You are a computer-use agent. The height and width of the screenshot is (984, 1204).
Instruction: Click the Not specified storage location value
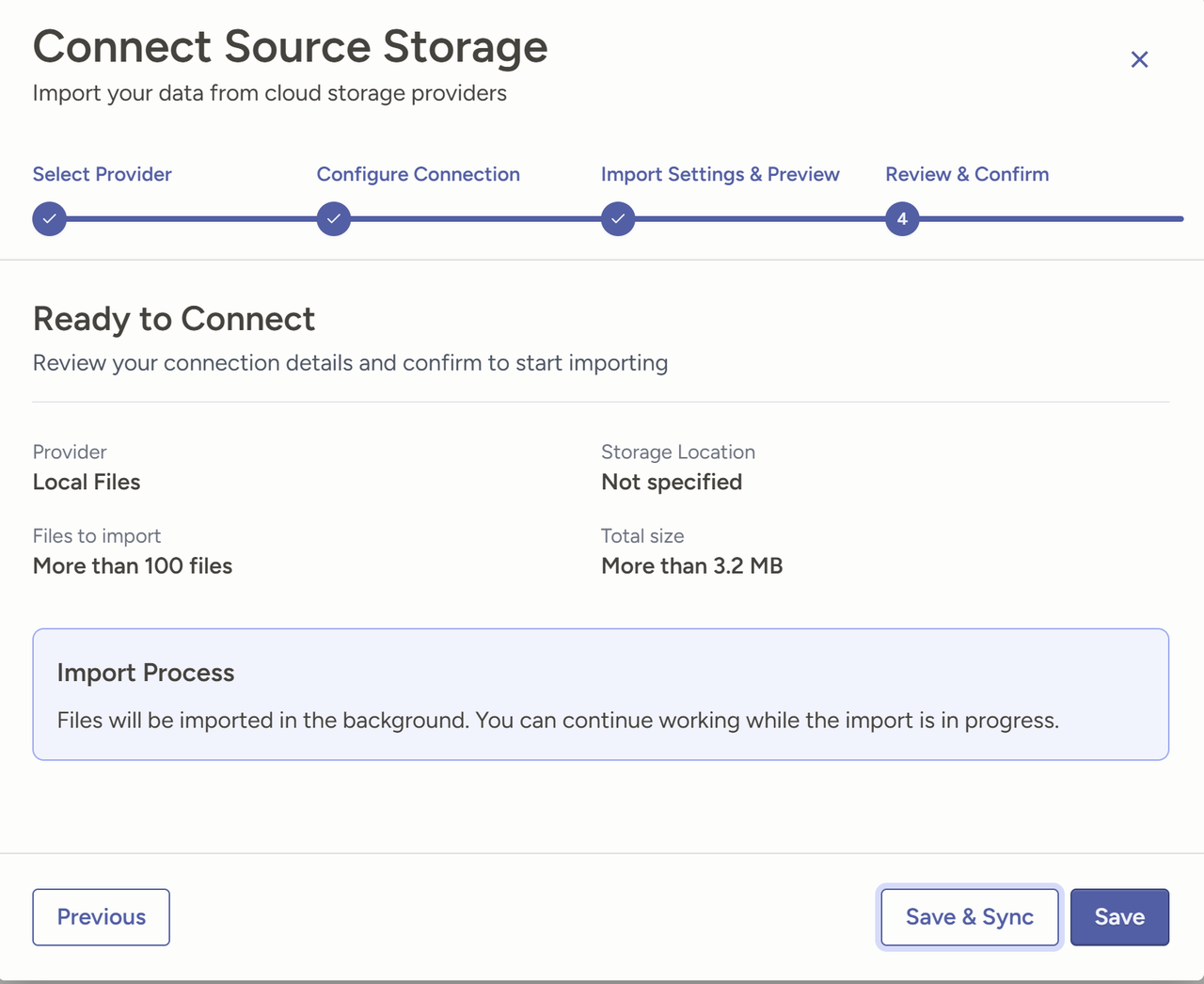(672, 482)
